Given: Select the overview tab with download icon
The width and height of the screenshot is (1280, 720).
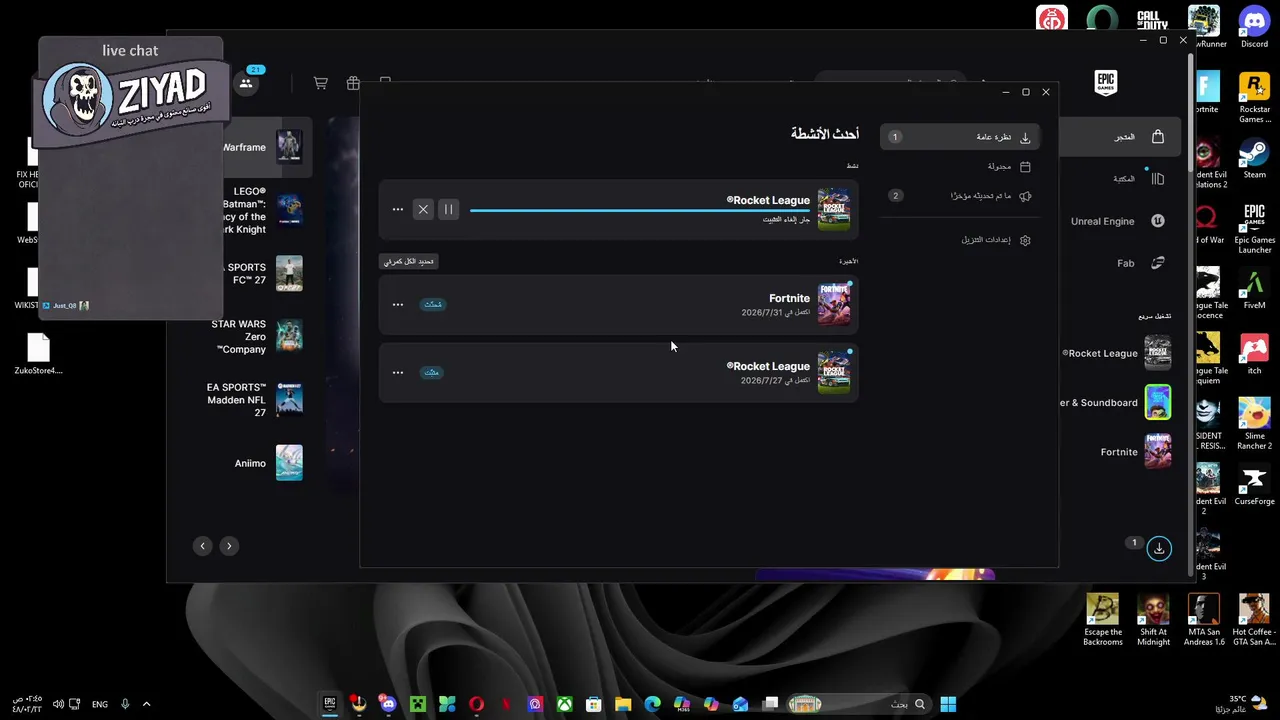Looking at the screenshot, I should pyautogui.click(x=960, y=137).
